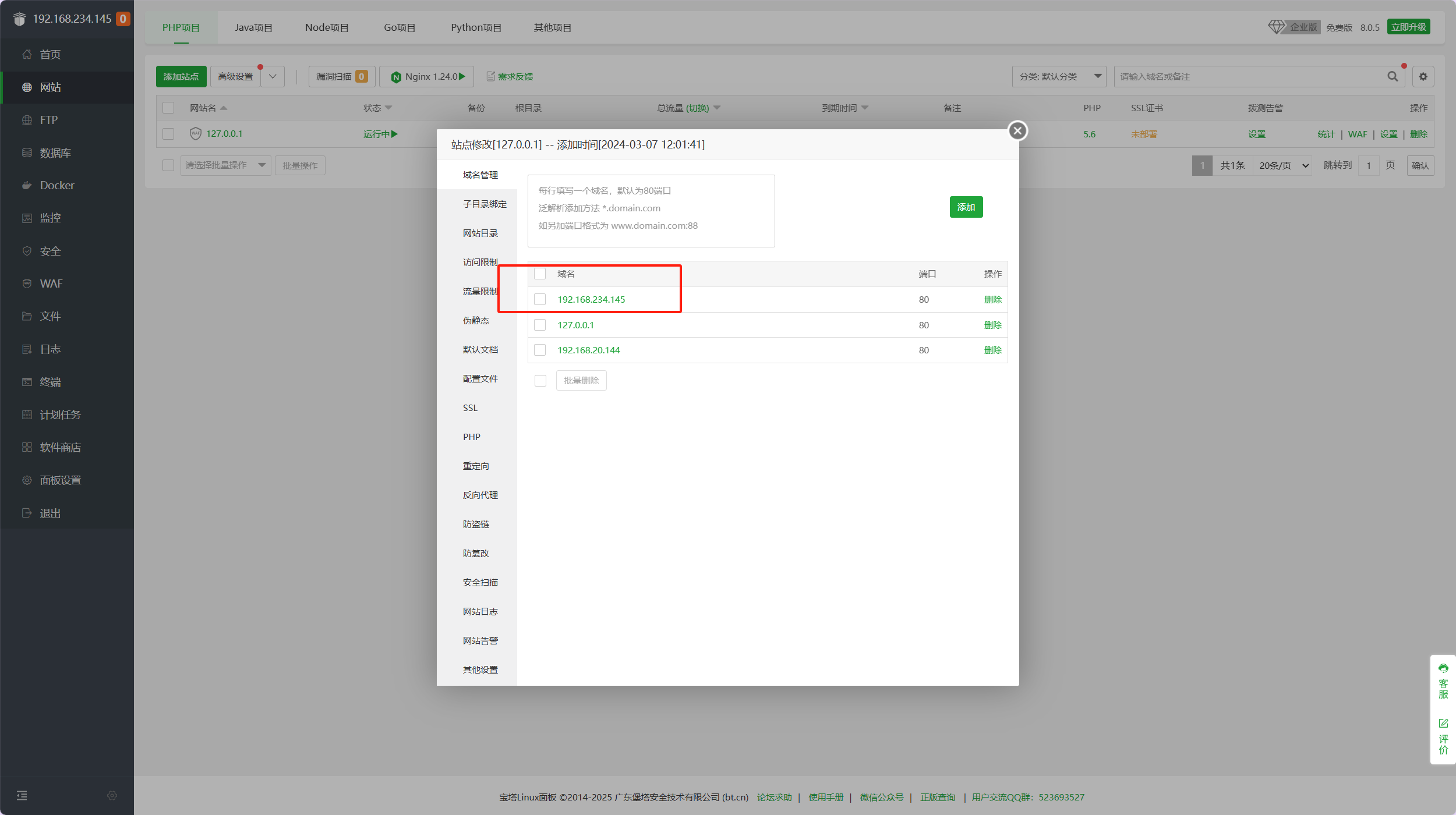Click the rating edit icon on right edge

tap(1443, 723)
